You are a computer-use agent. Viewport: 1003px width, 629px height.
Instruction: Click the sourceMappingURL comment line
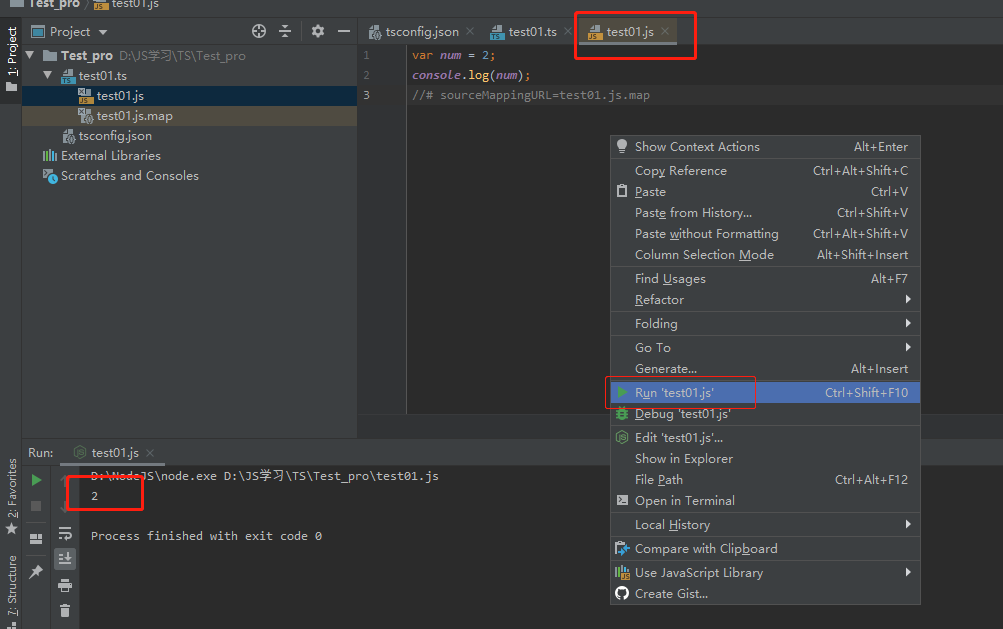[x=531, y=95]
